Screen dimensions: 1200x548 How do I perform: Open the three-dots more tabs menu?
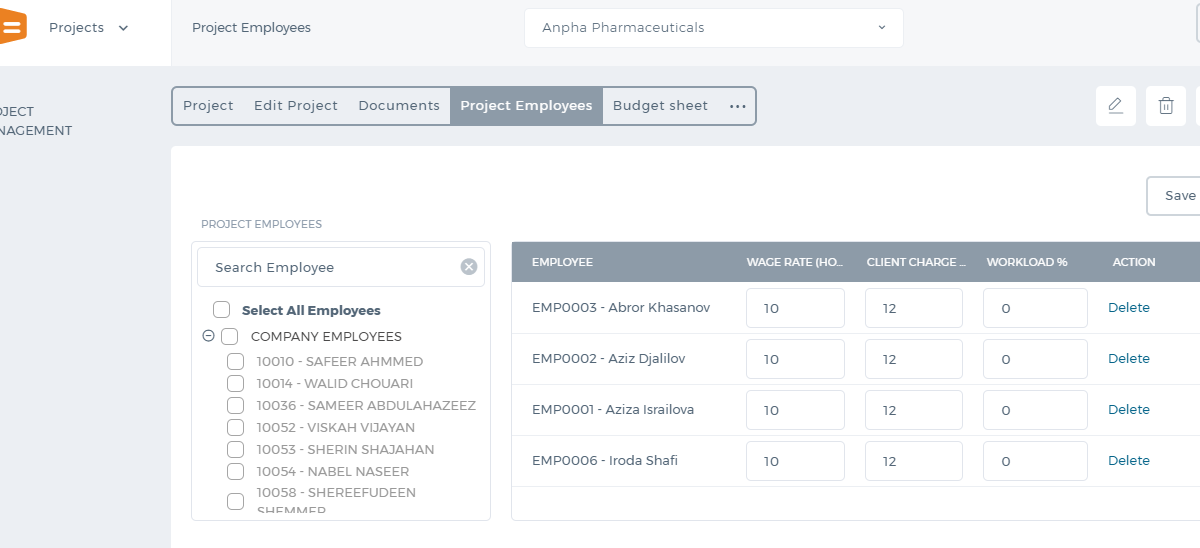coord(738,106)
